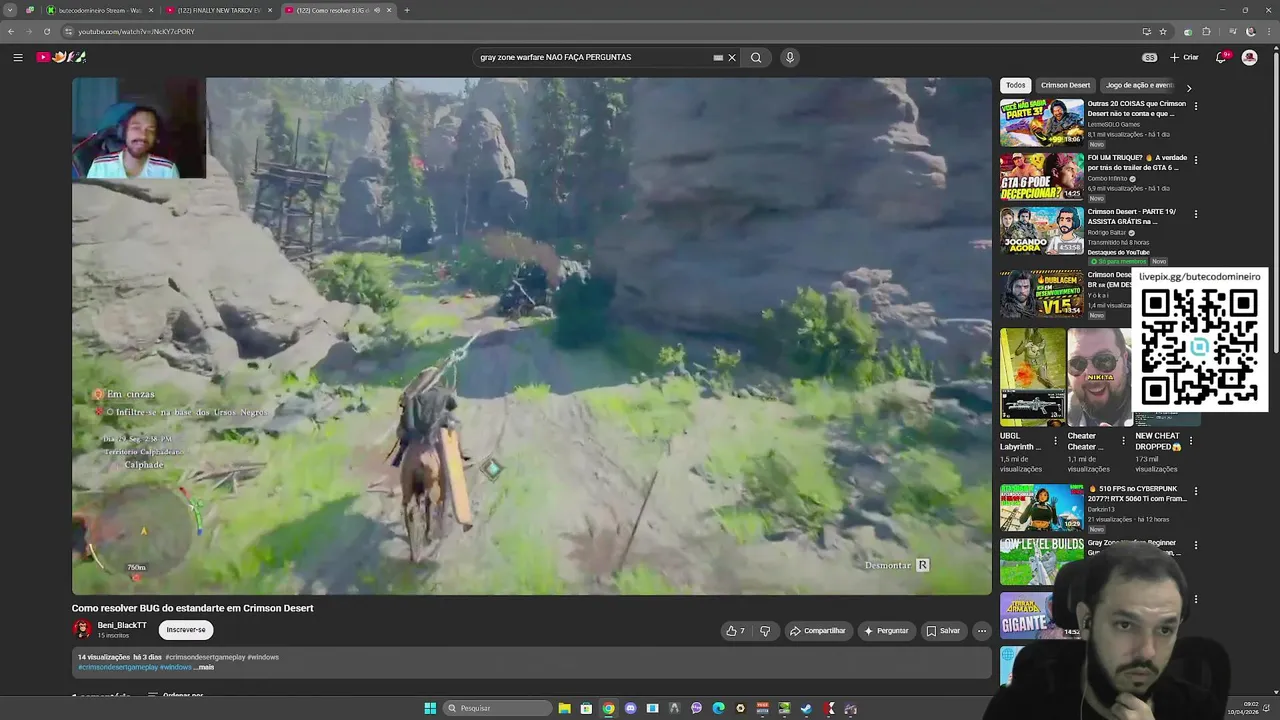Open Chrome profile avatar
Viewport: 1280px width, 720px height.
point(1250,31)
